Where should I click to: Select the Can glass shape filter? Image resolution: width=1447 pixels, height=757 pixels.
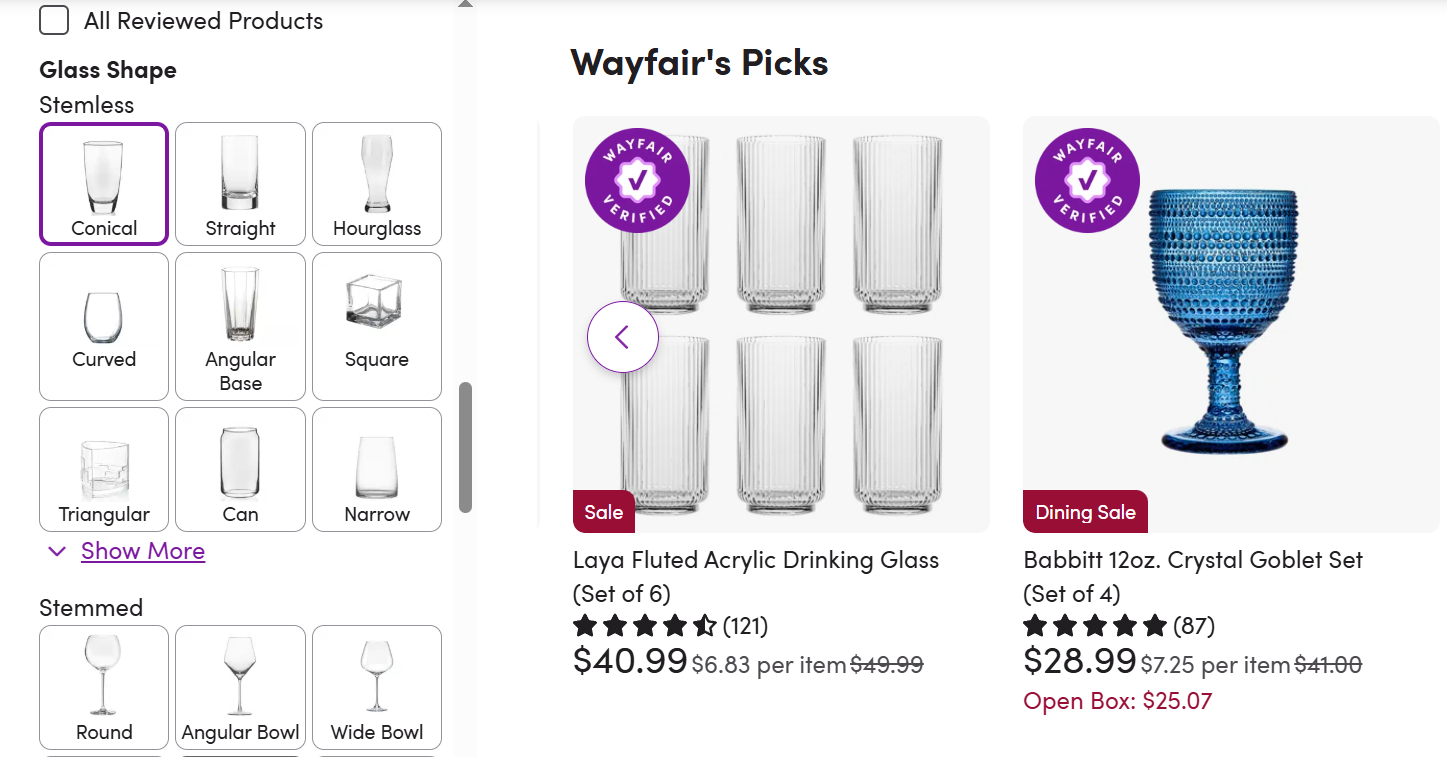pos(240,469)
